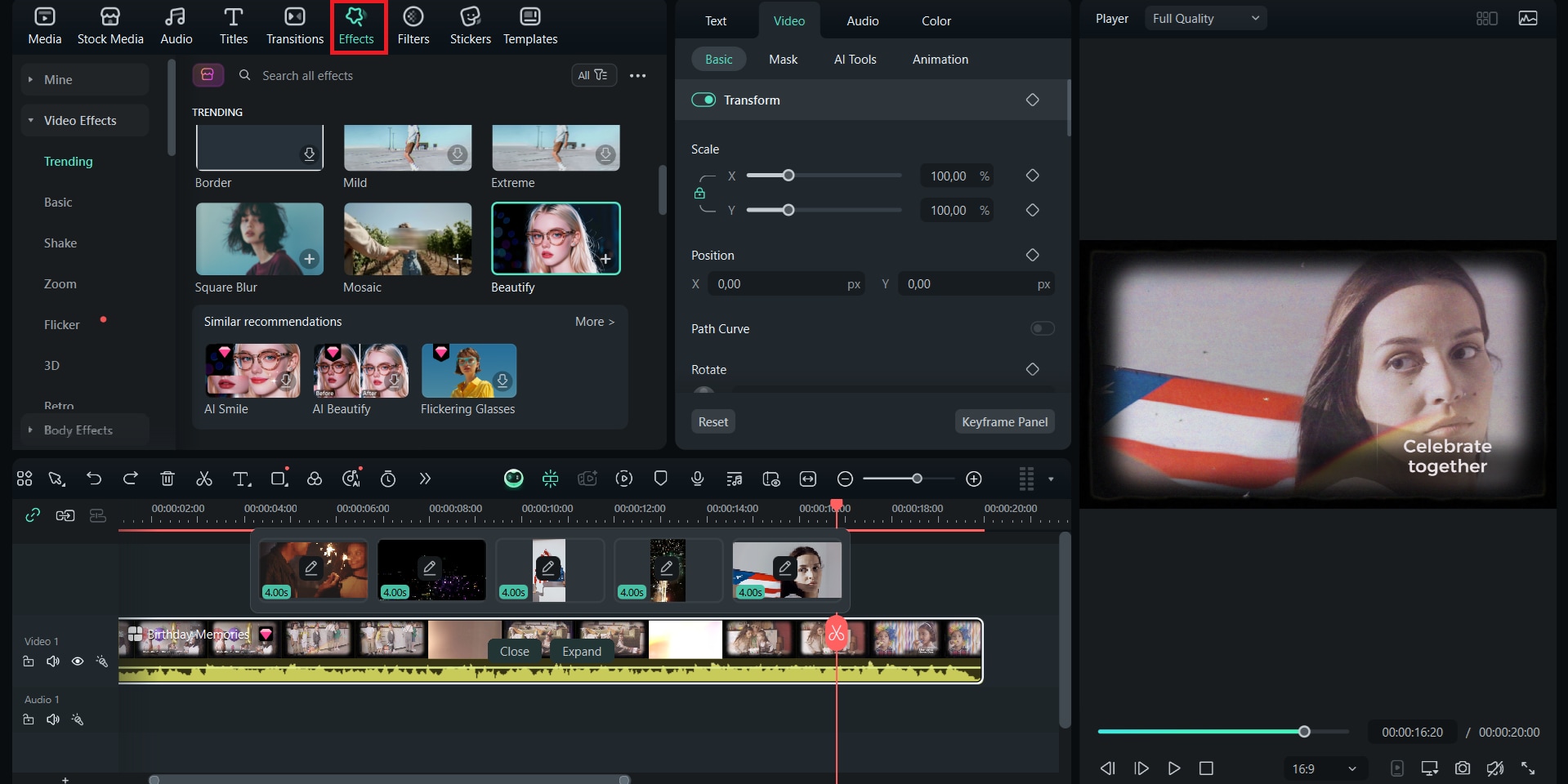Switch the player to the image view icon
Viewport: 1568px width, 784px height.
[x=1528, y=18]
